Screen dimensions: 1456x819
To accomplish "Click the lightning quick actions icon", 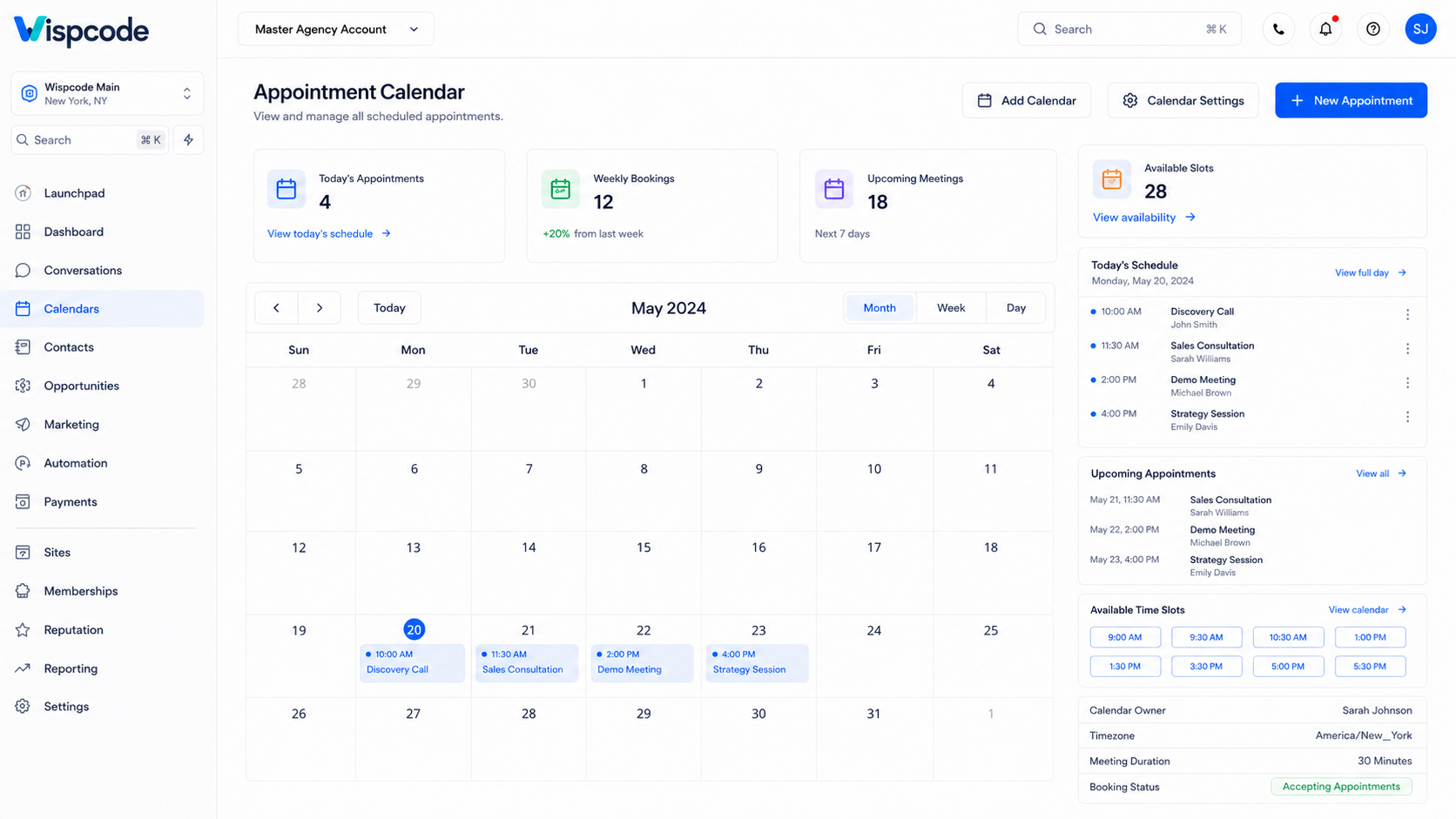I will pos(189,140).
